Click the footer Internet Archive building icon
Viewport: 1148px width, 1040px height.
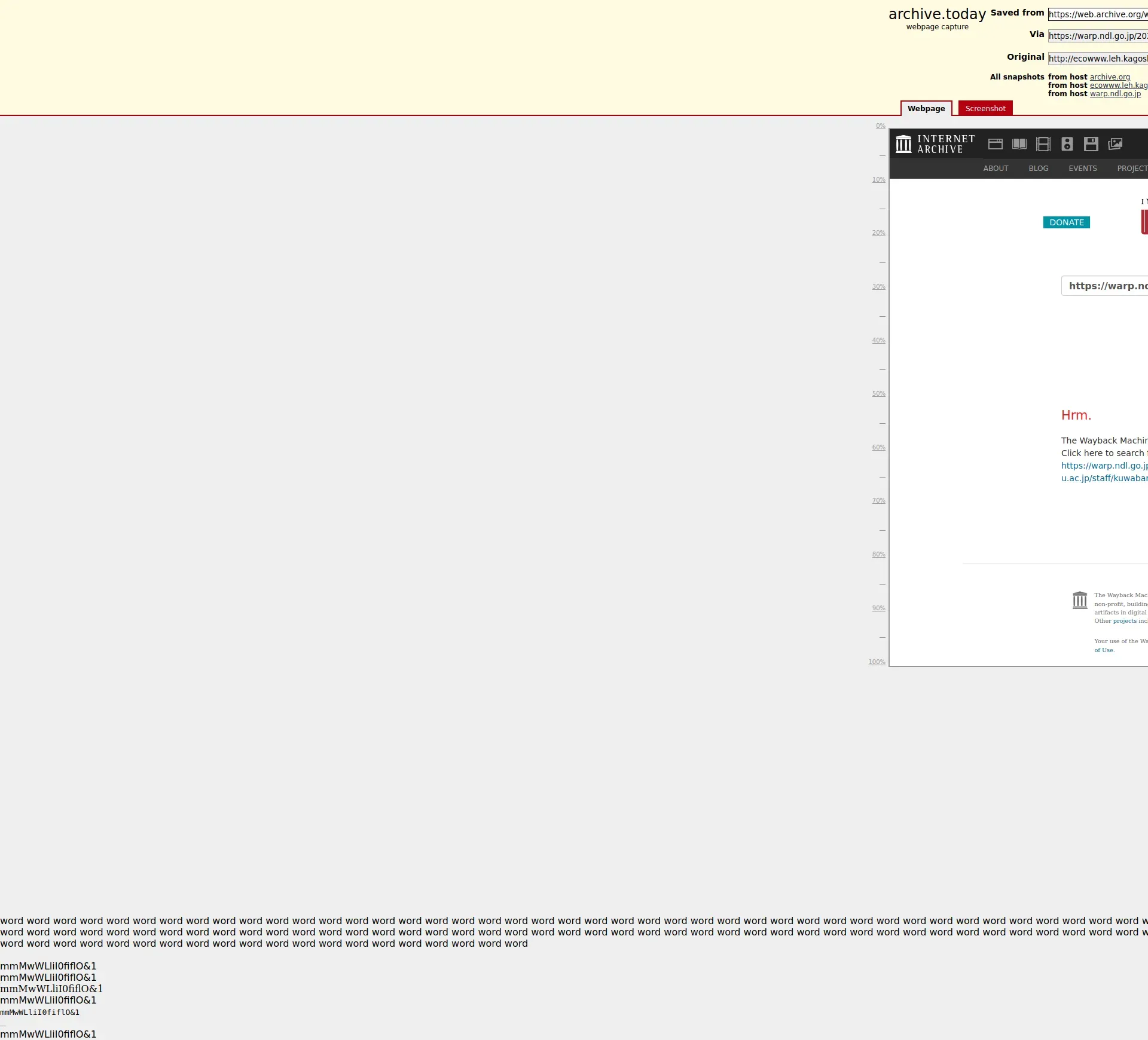(x=1080, y=600)
